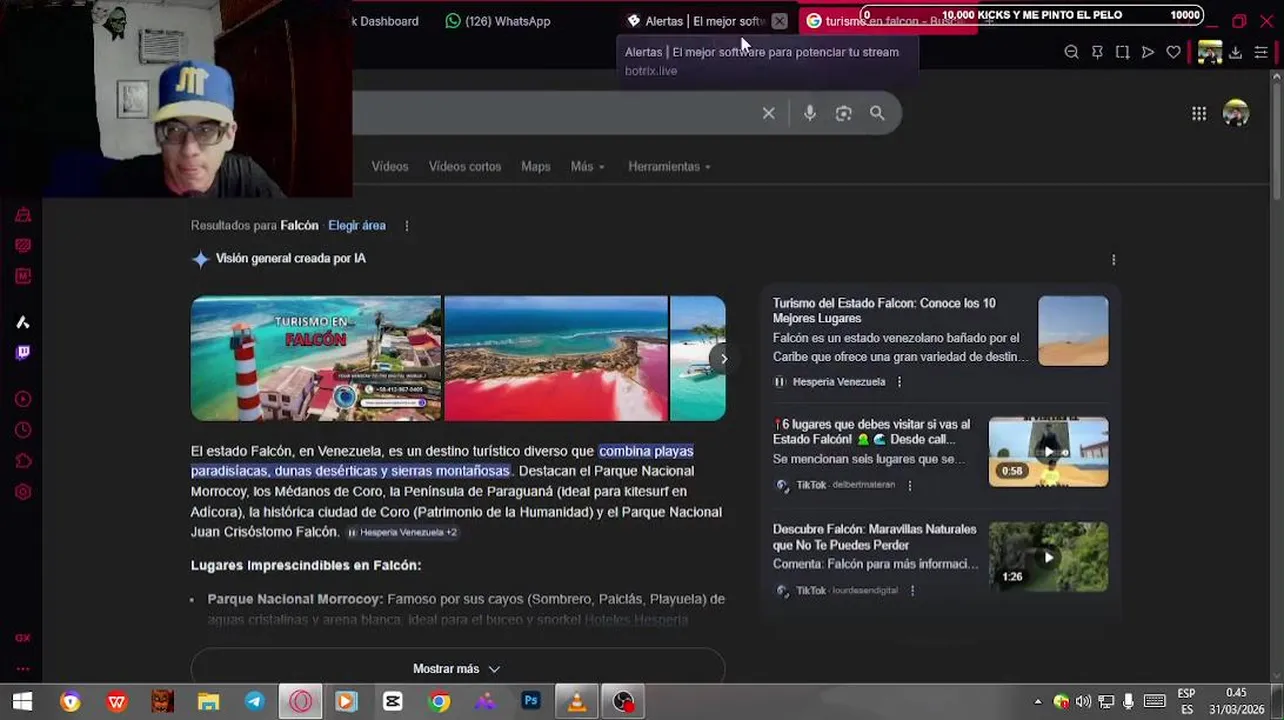Open the Turismo en Falcón lighthouse image
Image resolution: width=1284 pixels, height=720 pixels.
coord(316,358)
